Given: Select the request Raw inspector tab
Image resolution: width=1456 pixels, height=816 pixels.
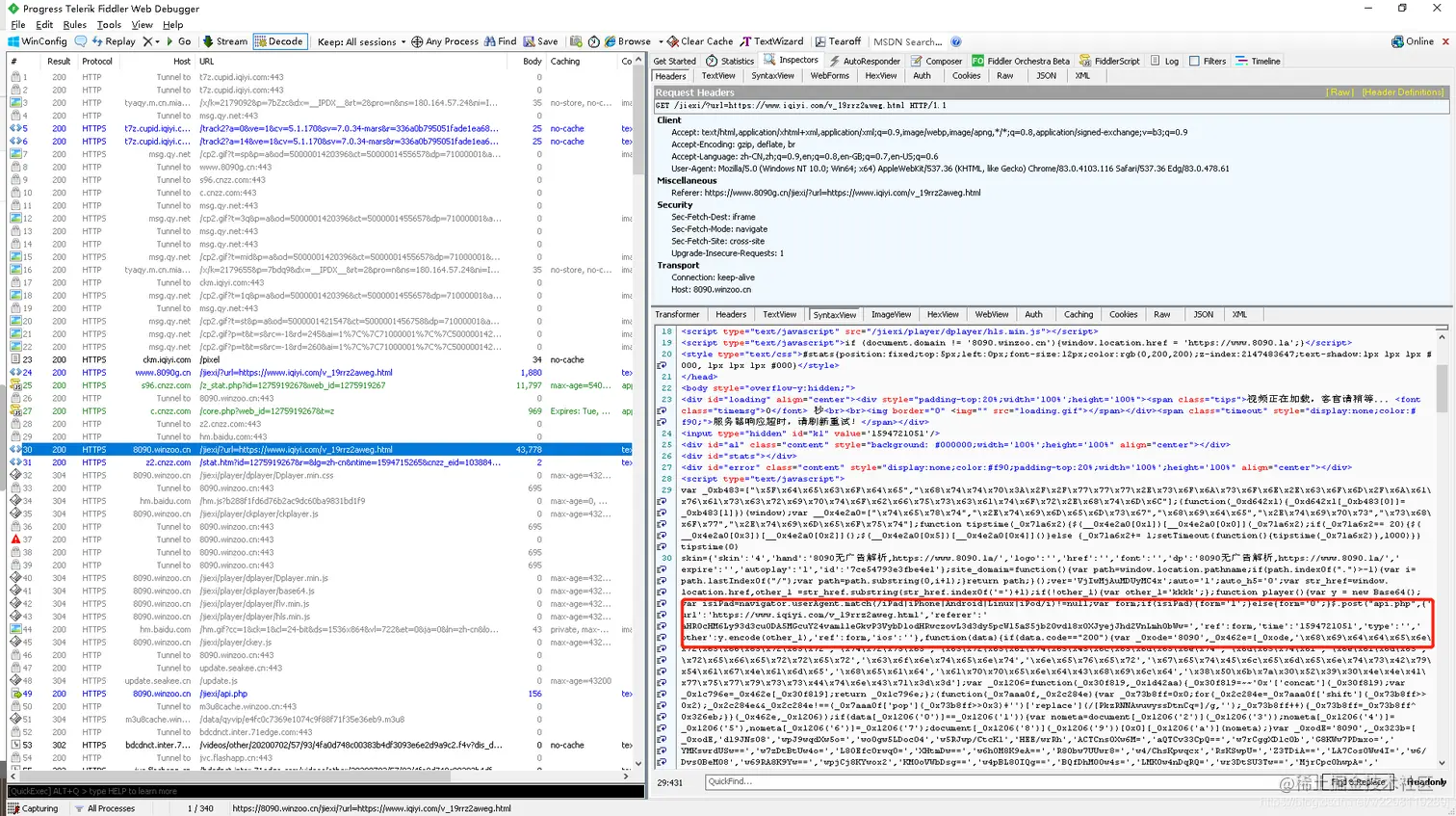Looking at the screenshot, I should 1004,76.
